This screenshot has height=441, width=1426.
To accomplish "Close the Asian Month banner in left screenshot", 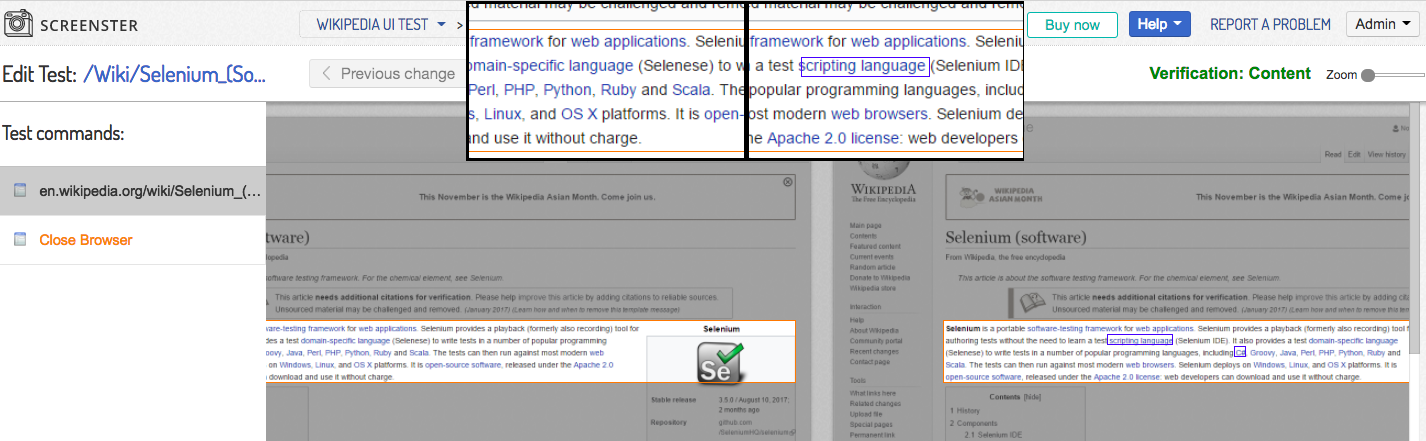I will coord(788,182).
